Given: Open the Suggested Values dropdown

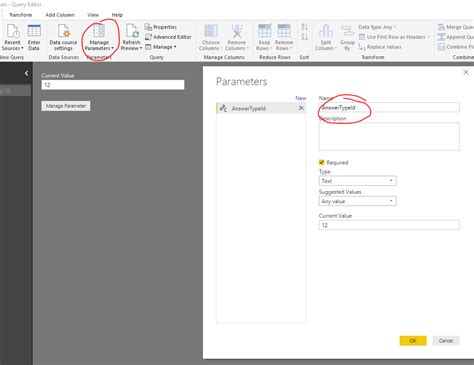Looking at the screenshot, I should [357, 201].
